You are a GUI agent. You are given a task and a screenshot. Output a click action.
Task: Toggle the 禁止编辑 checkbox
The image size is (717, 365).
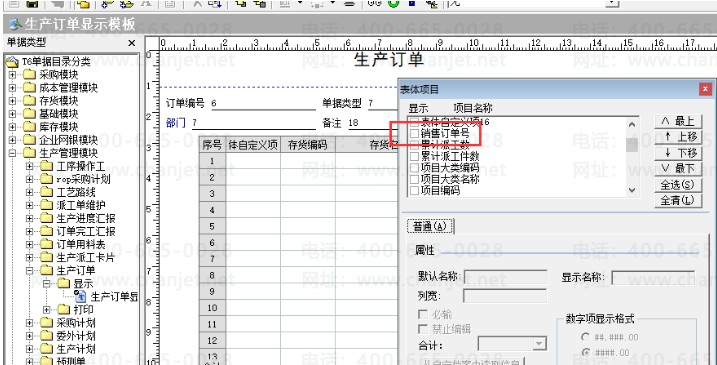click(x=423, y=329)
